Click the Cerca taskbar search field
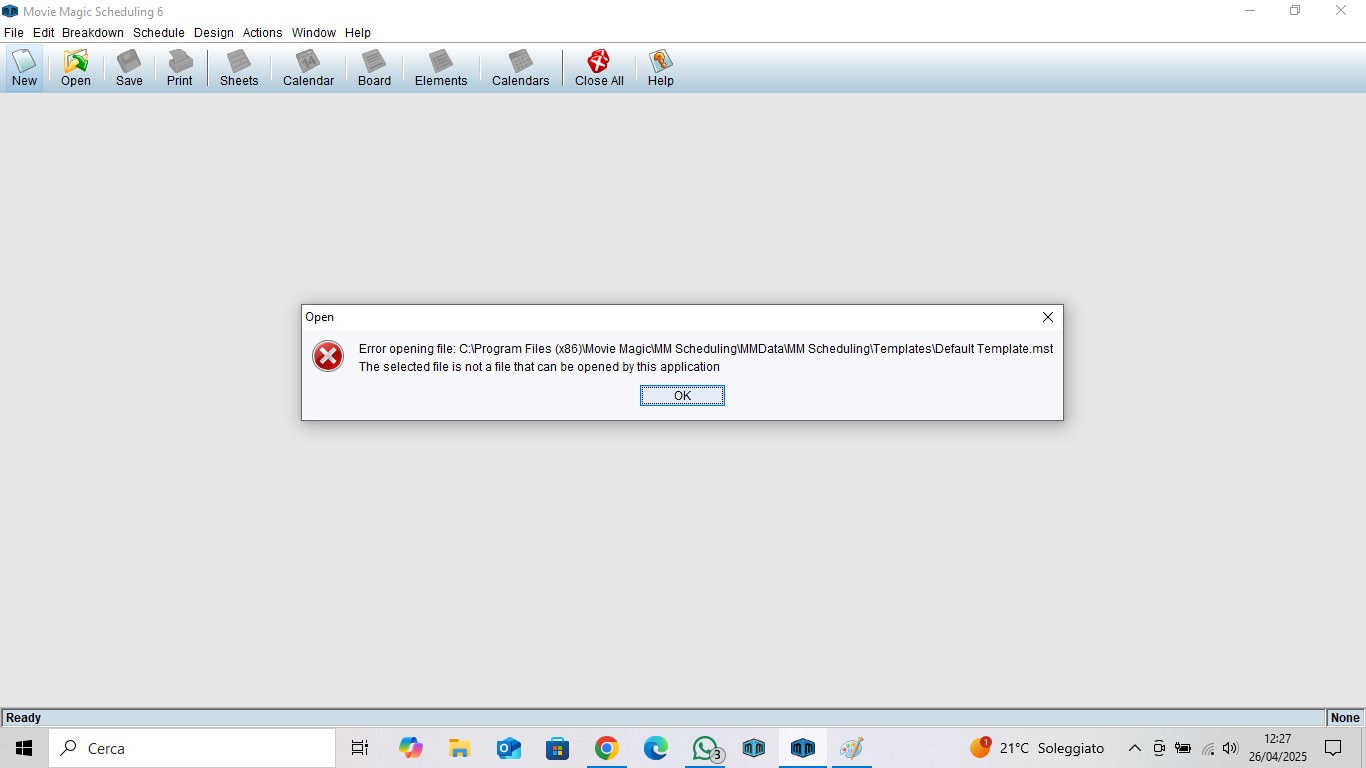Image resolution: width=1366 pixels, height=768 pixels. tap(192, 748)
